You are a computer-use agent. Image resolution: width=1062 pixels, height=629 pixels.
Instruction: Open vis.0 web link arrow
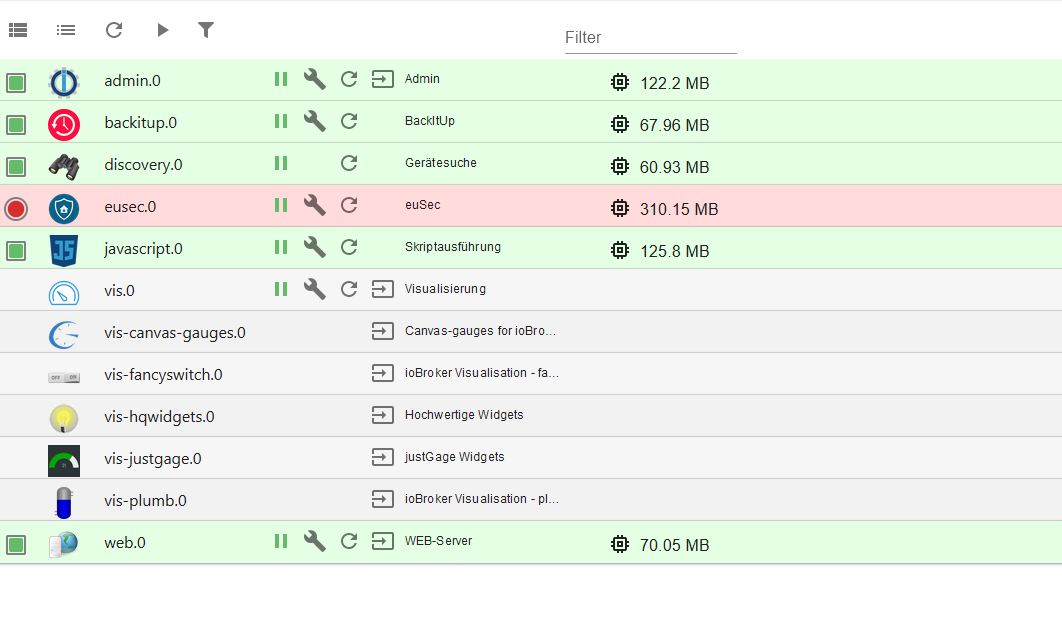point(382,289)
